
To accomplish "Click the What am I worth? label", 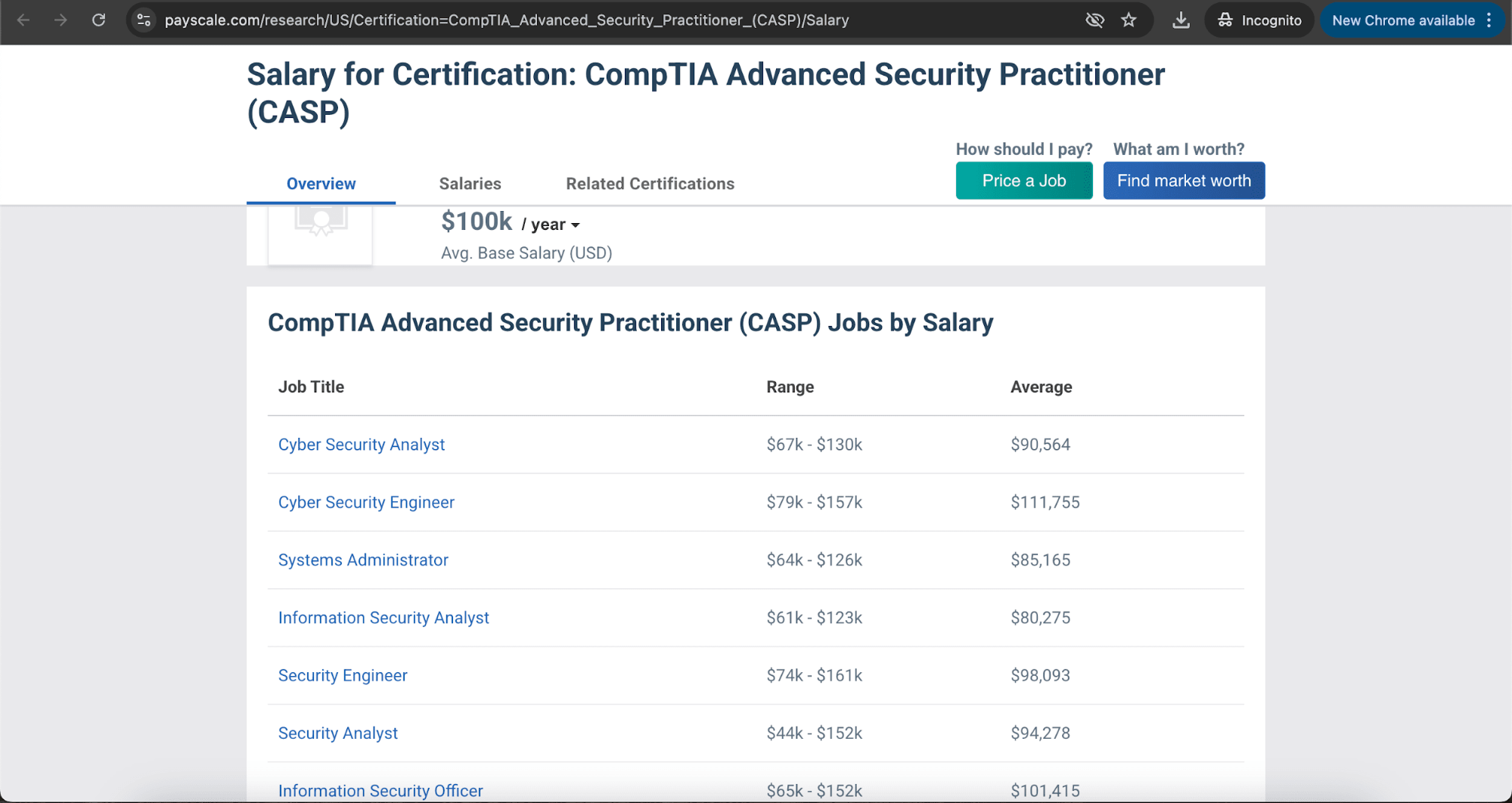I will coord(1178,149).
